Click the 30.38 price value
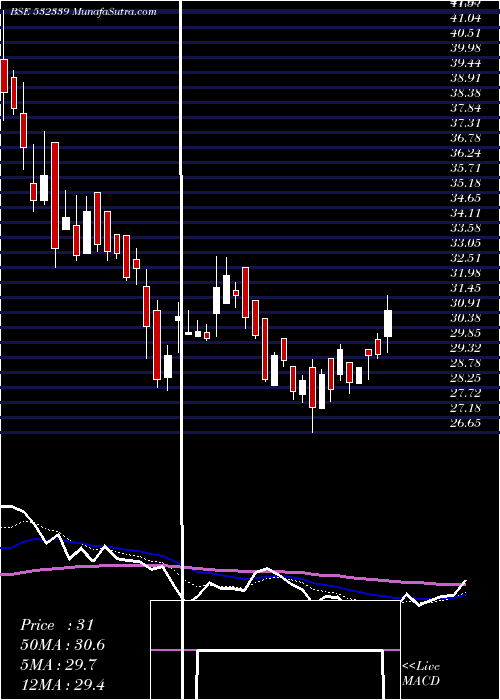 465,318
